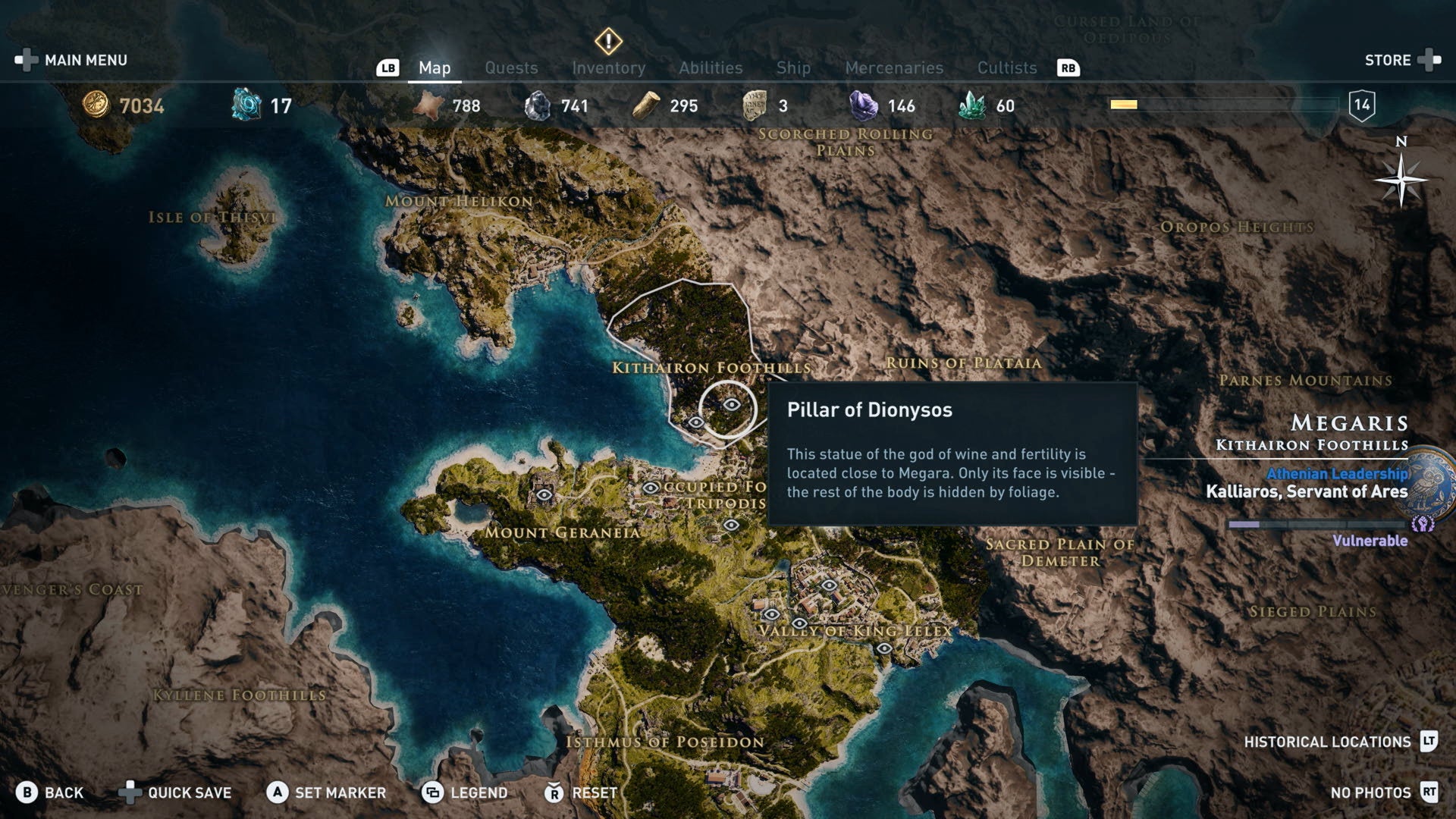The height and width of the screenshot is (819, 1456).
Task: Open the Store
Action: (x=1403, y=60)
